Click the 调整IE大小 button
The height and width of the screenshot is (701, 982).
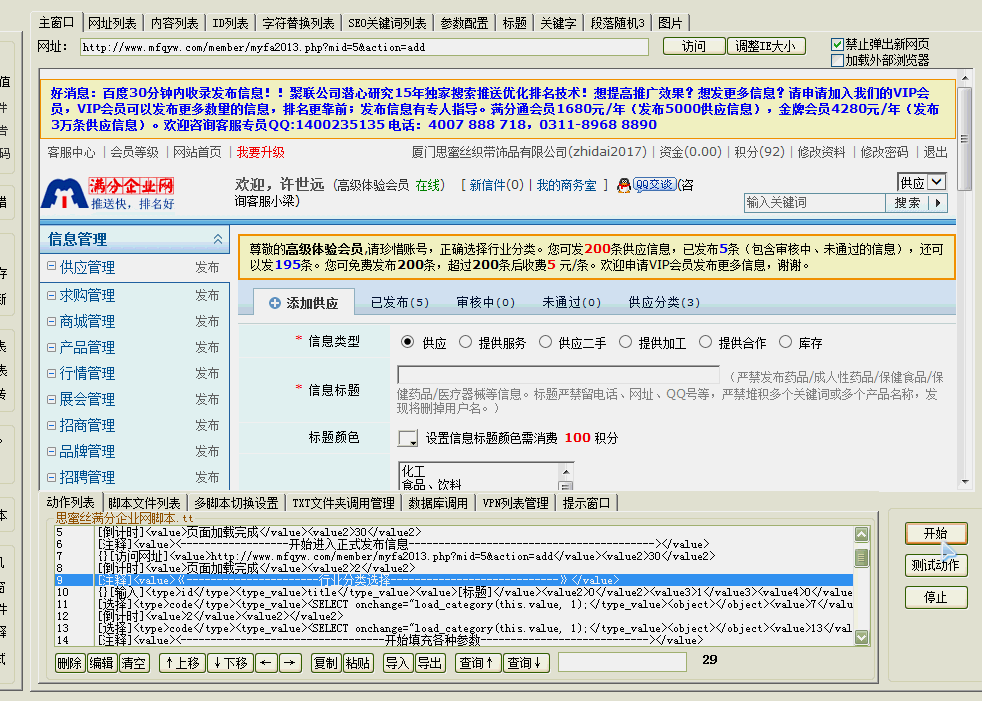click(766, 46)
